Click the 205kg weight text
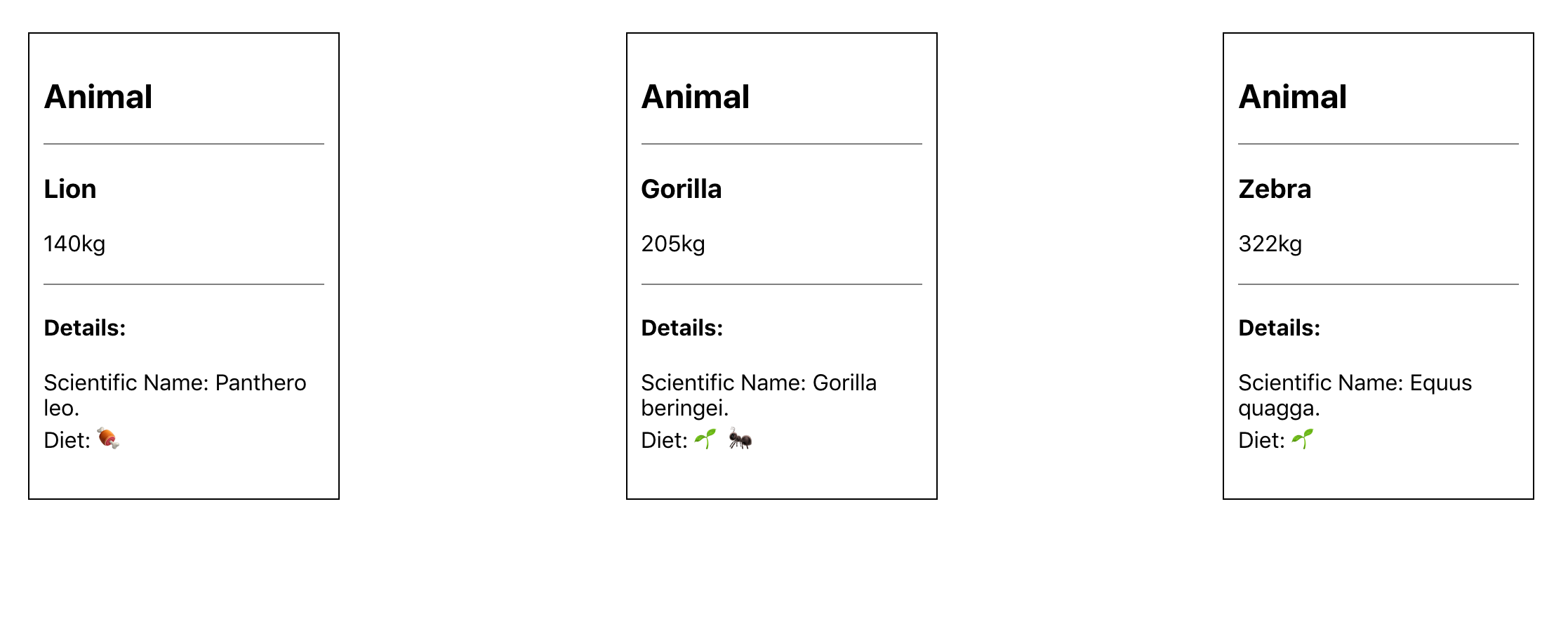The height and width of the screenshot is (643, 1568). click(673, 244)
